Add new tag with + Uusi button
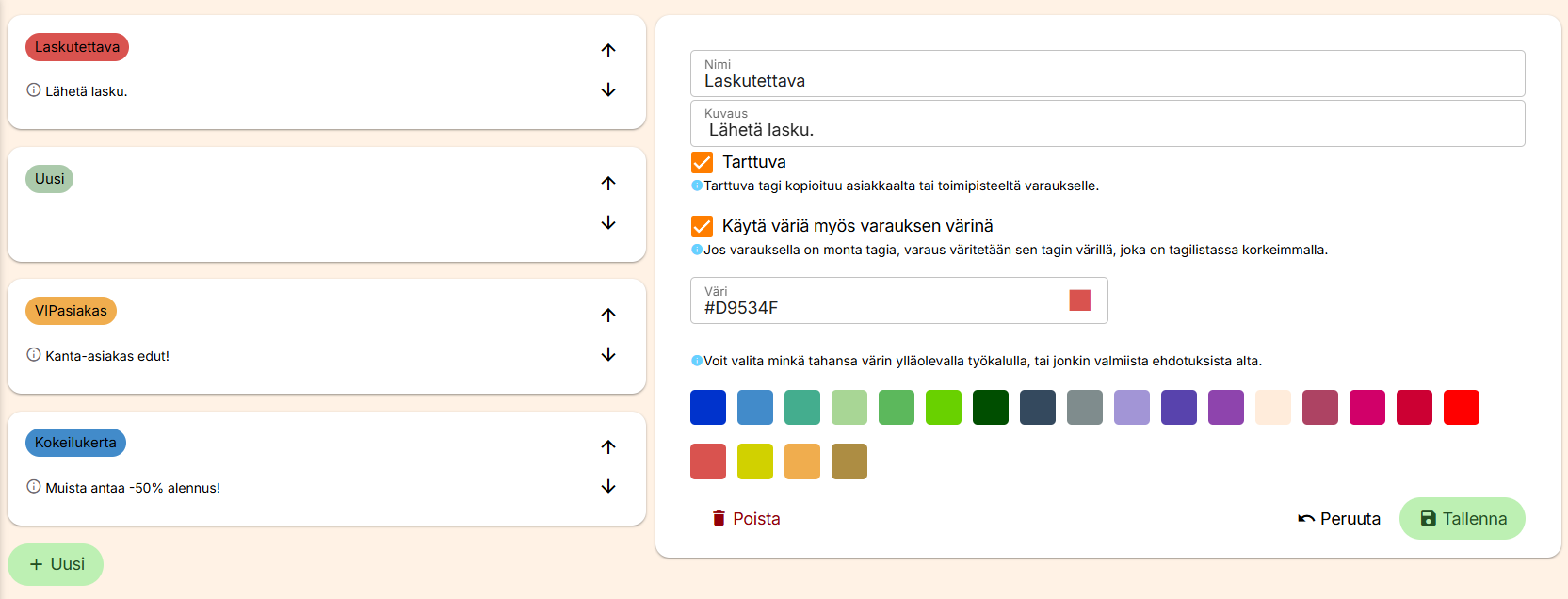1568x599 pixels. 57,564
